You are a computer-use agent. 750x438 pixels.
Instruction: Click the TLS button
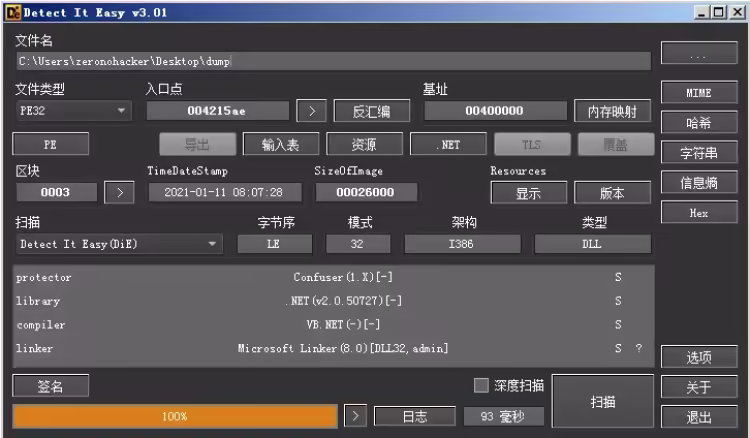pos(532,144)
